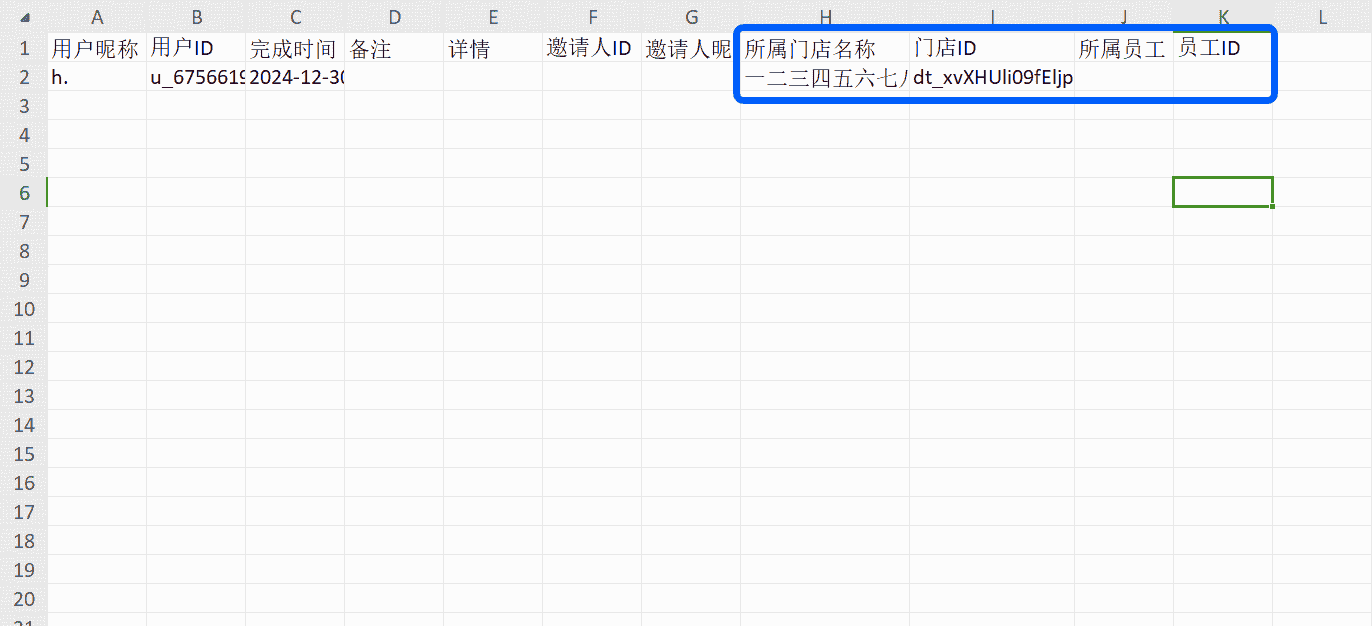
Task: Click the 用户昵称 header cell
Action: pyautogui.click(x=97, y=48)
